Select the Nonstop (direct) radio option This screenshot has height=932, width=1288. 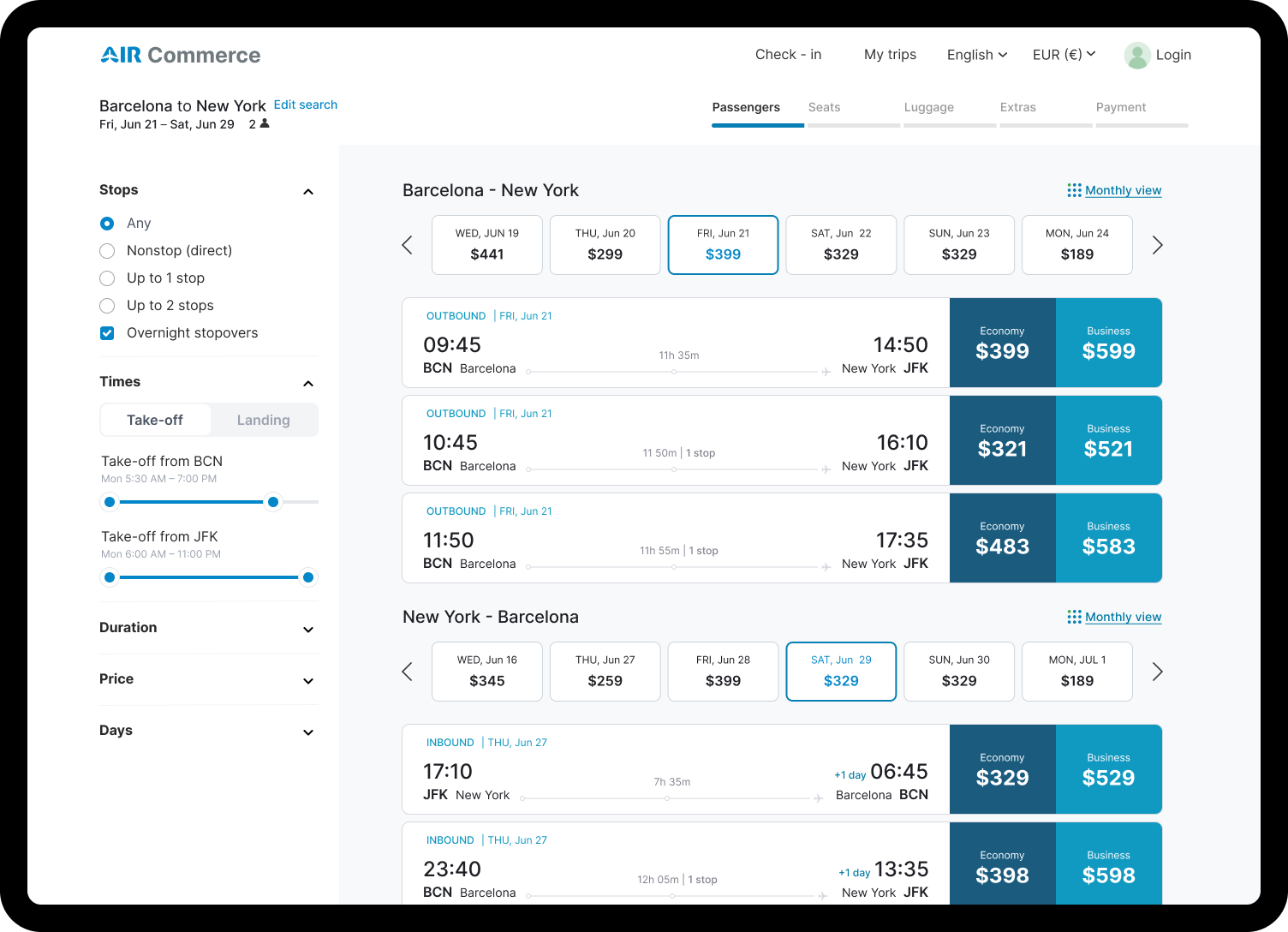click(107, 251)
